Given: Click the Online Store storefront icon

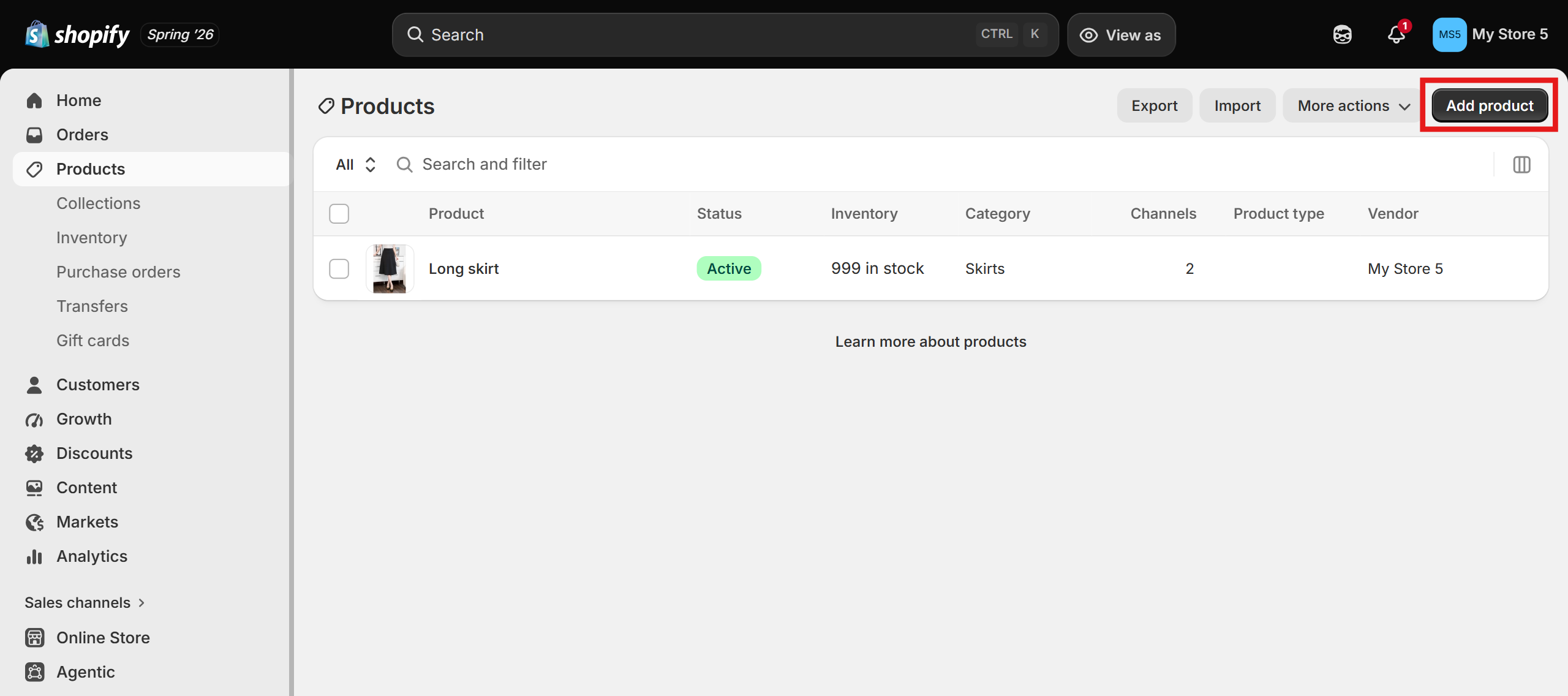Looking at the screenshot, I should tap(34, 638).
